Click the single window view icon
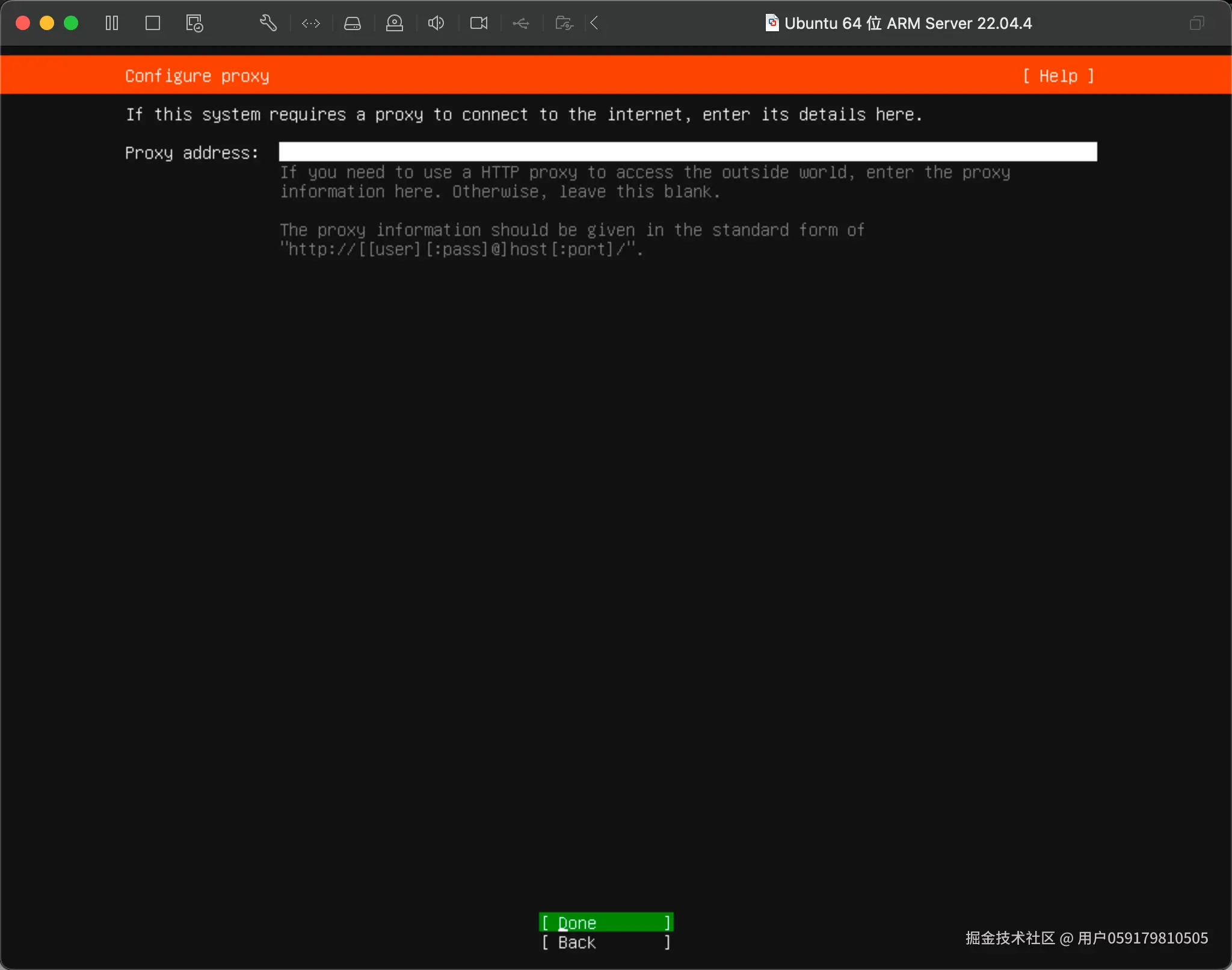 click(x=153, y=23)
